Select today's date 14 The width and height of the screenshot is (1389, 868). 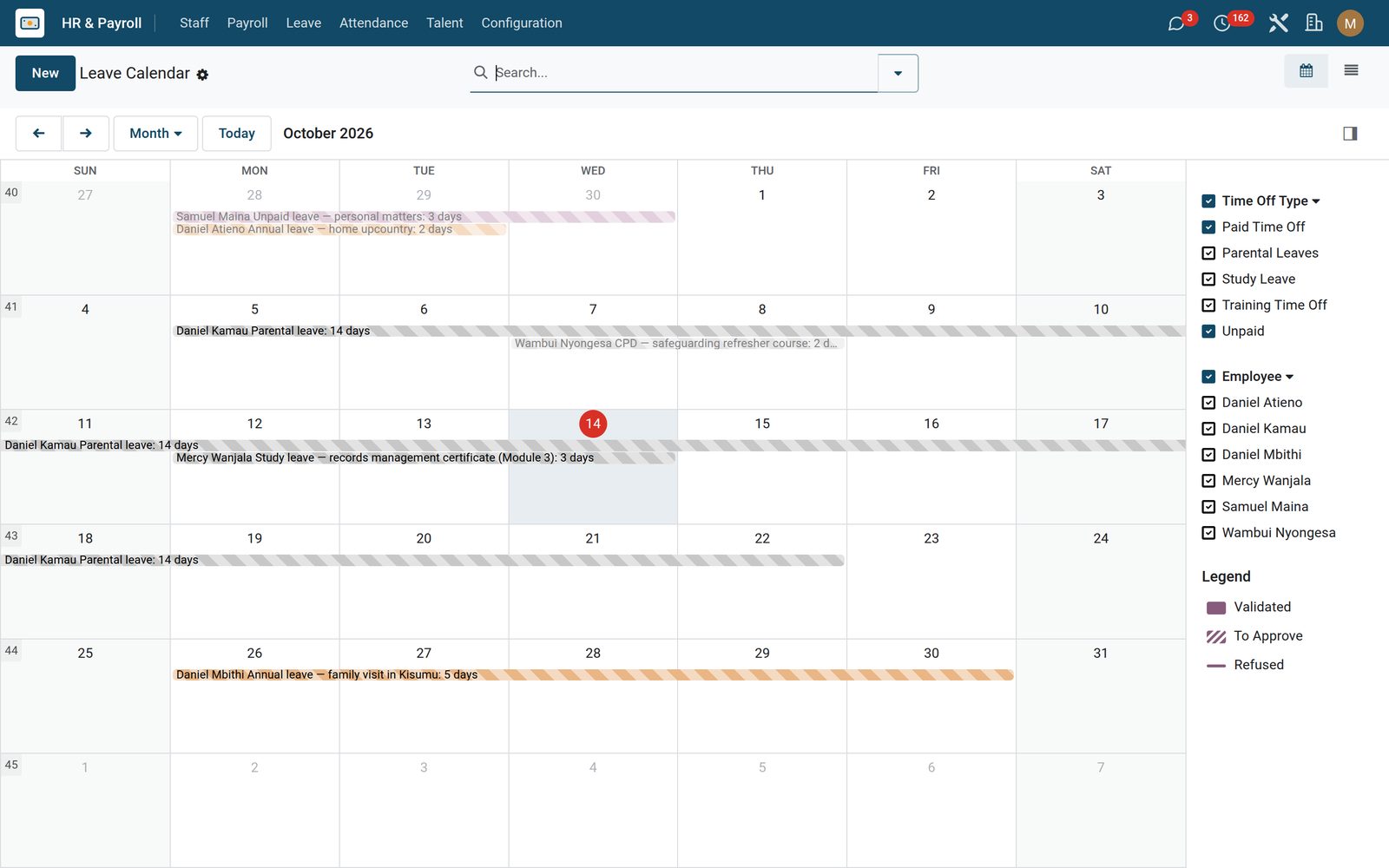click(593, 424)
